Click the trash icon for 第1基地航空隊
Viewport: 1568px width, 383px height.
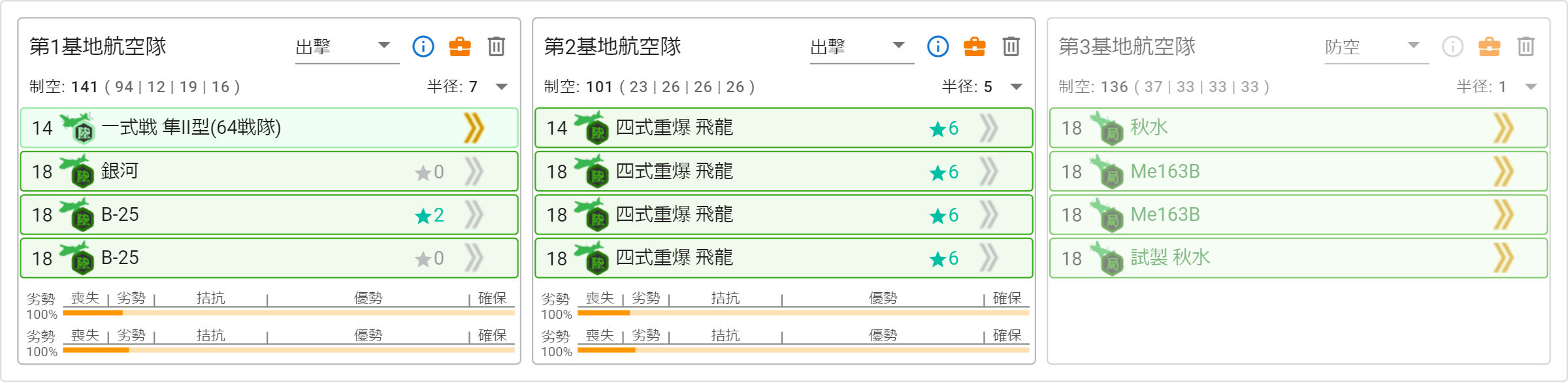497,46
